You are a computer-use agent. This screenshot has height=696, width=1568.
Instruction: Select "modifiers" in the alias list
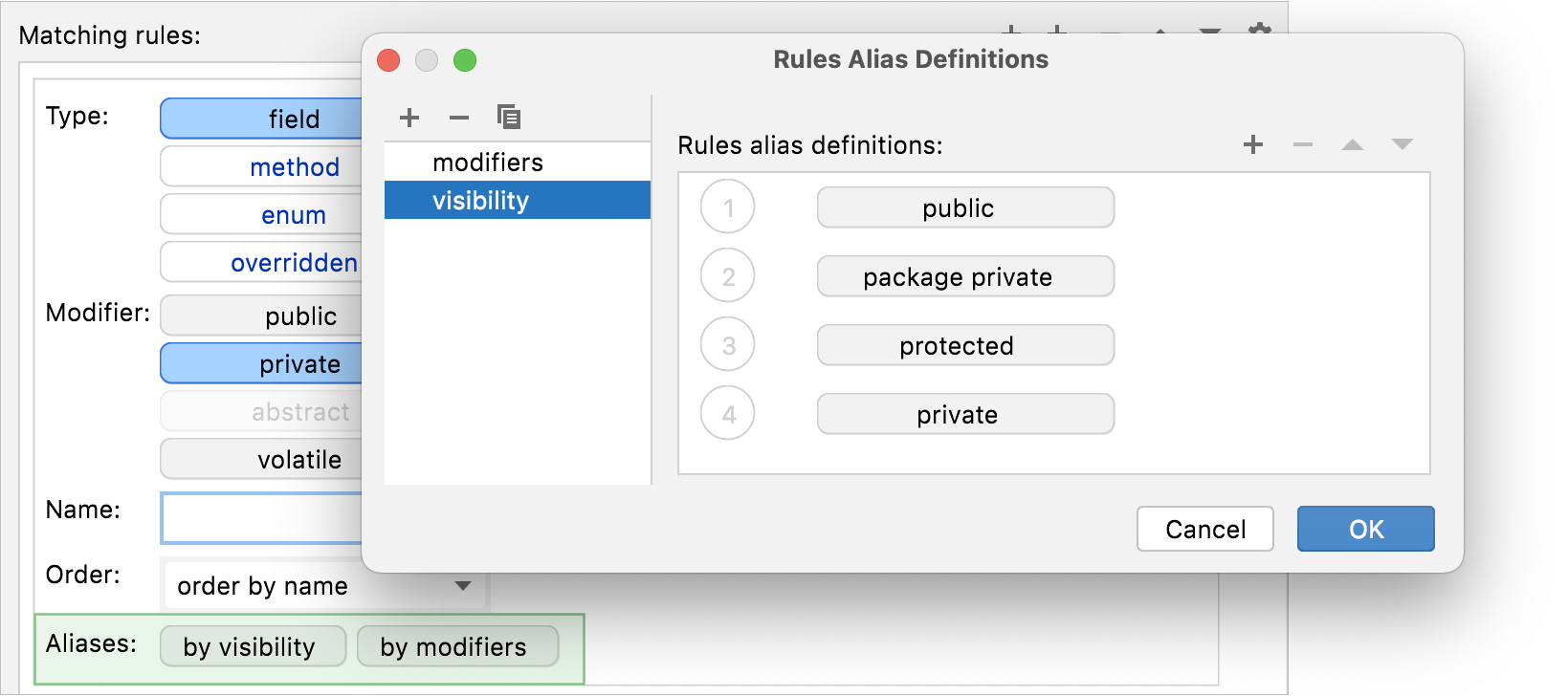click(x=488, y=162)
